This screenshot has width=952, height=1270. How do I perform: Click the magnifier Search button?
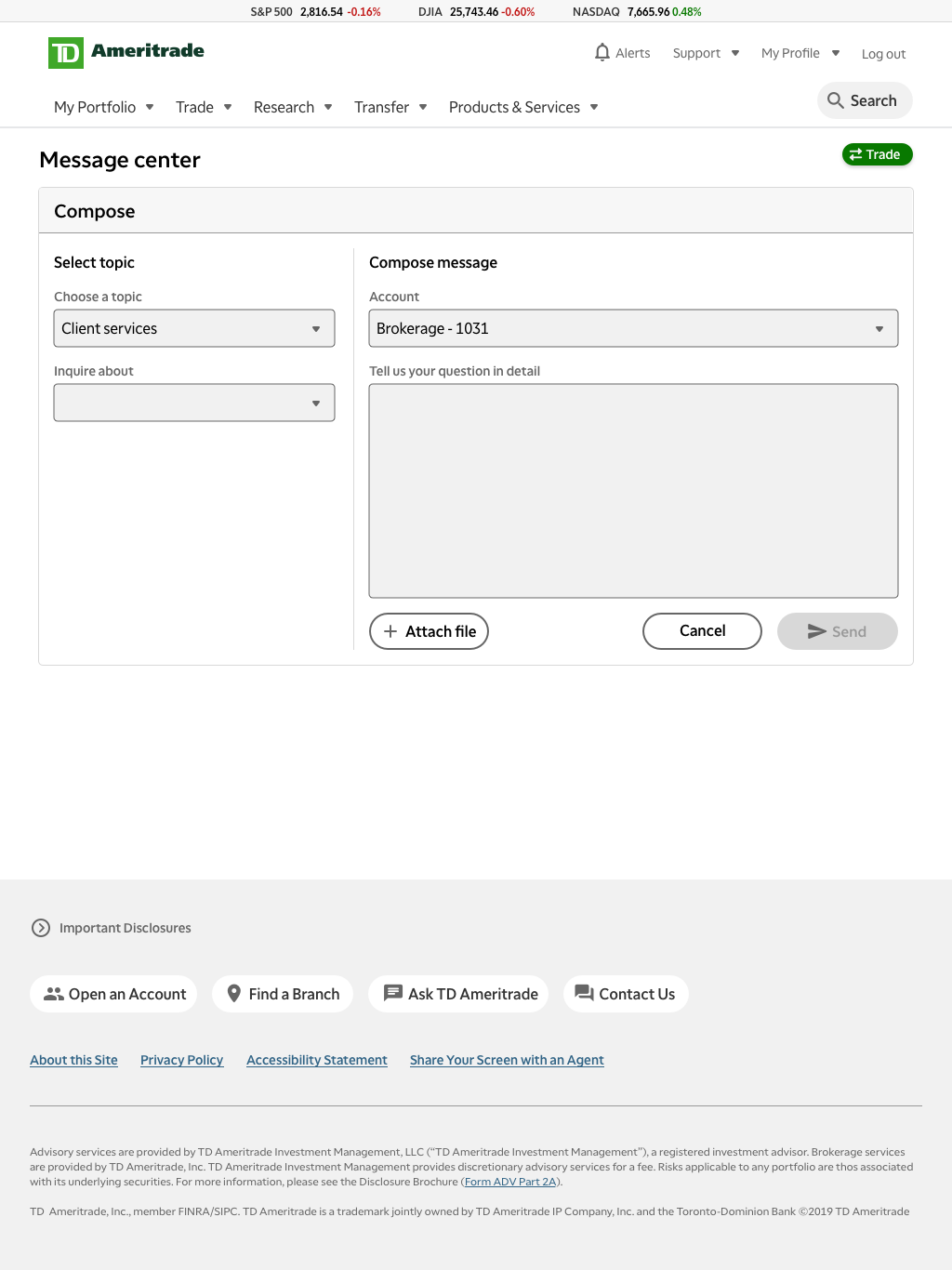tap(865, 100)
